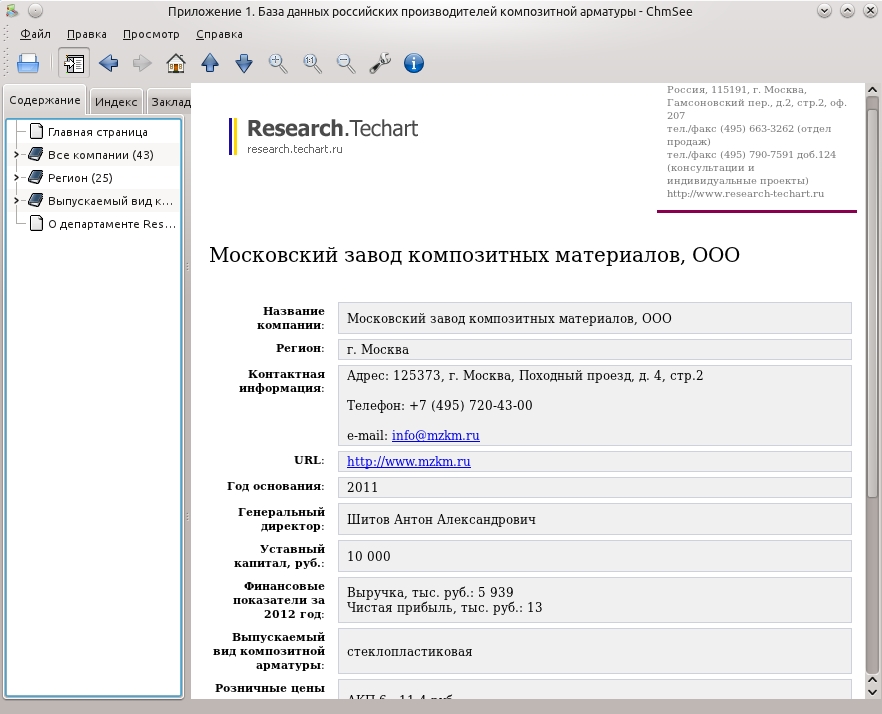The width and height of the screenshot is (882, 714).
Task: Click the page scrollbar's top up arrow
Action: click(872, 89)
